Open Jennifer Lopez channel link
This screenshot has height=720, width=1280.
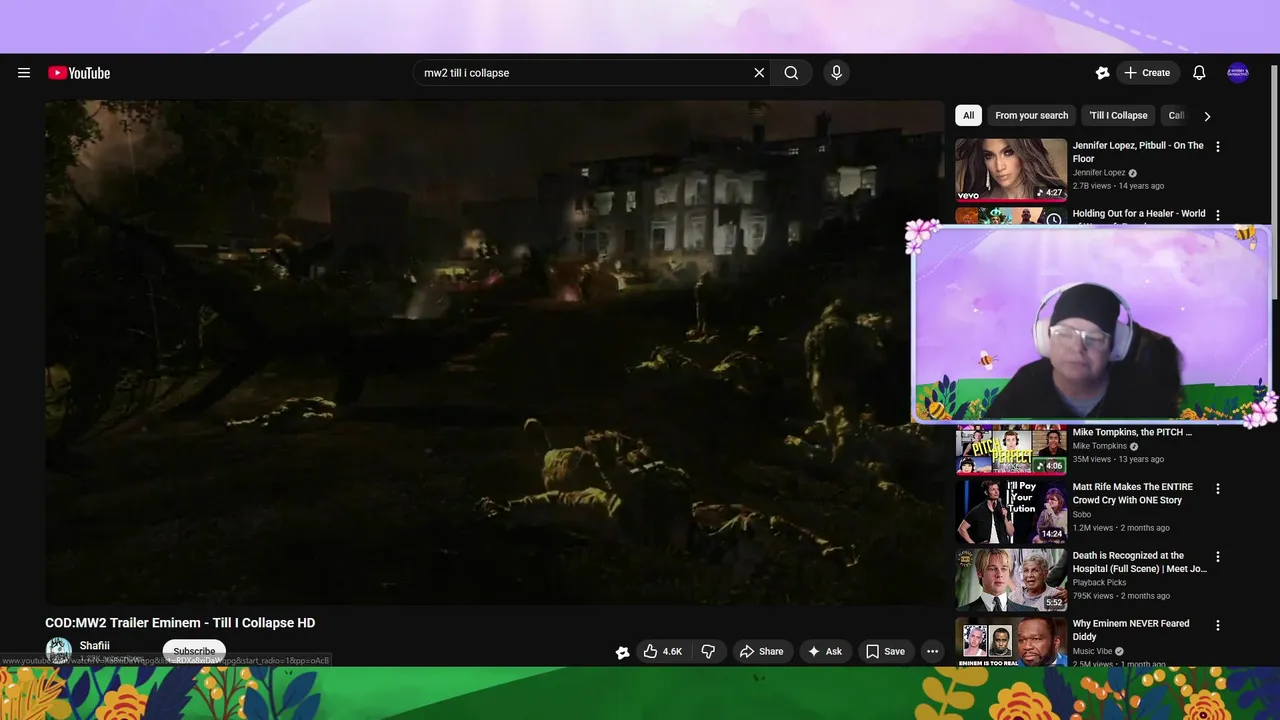pos(1099,173)
